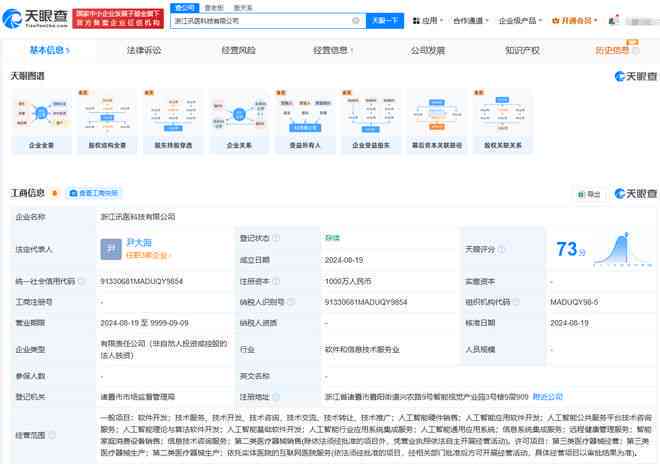This screenshot has height=464, width=660.
Task: Switch to the 经营风险 tab
Action: (x=238, y=51)
